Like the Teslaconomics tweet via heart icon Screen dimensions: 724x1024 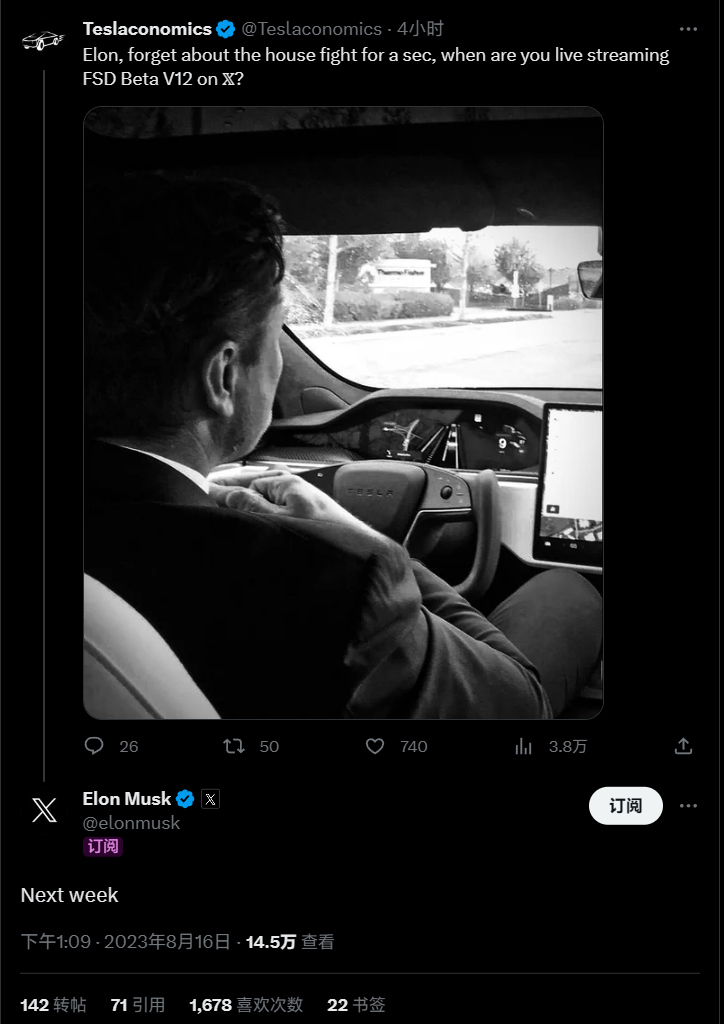(x=375, y=746)
